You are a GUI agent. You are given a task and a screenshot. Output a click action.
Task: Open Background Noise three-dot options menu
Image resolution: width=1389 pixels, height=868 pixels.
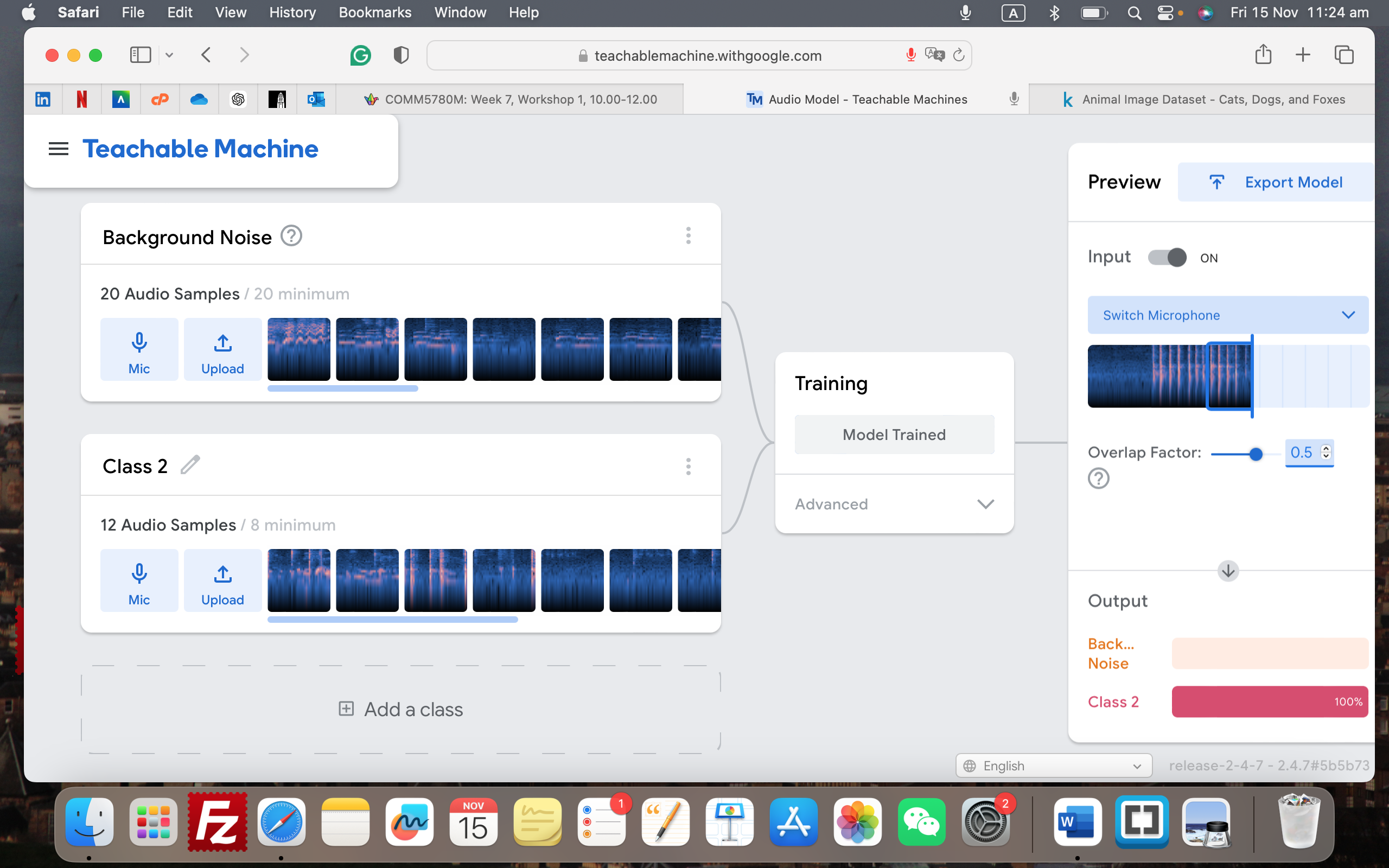coord(688,235)
